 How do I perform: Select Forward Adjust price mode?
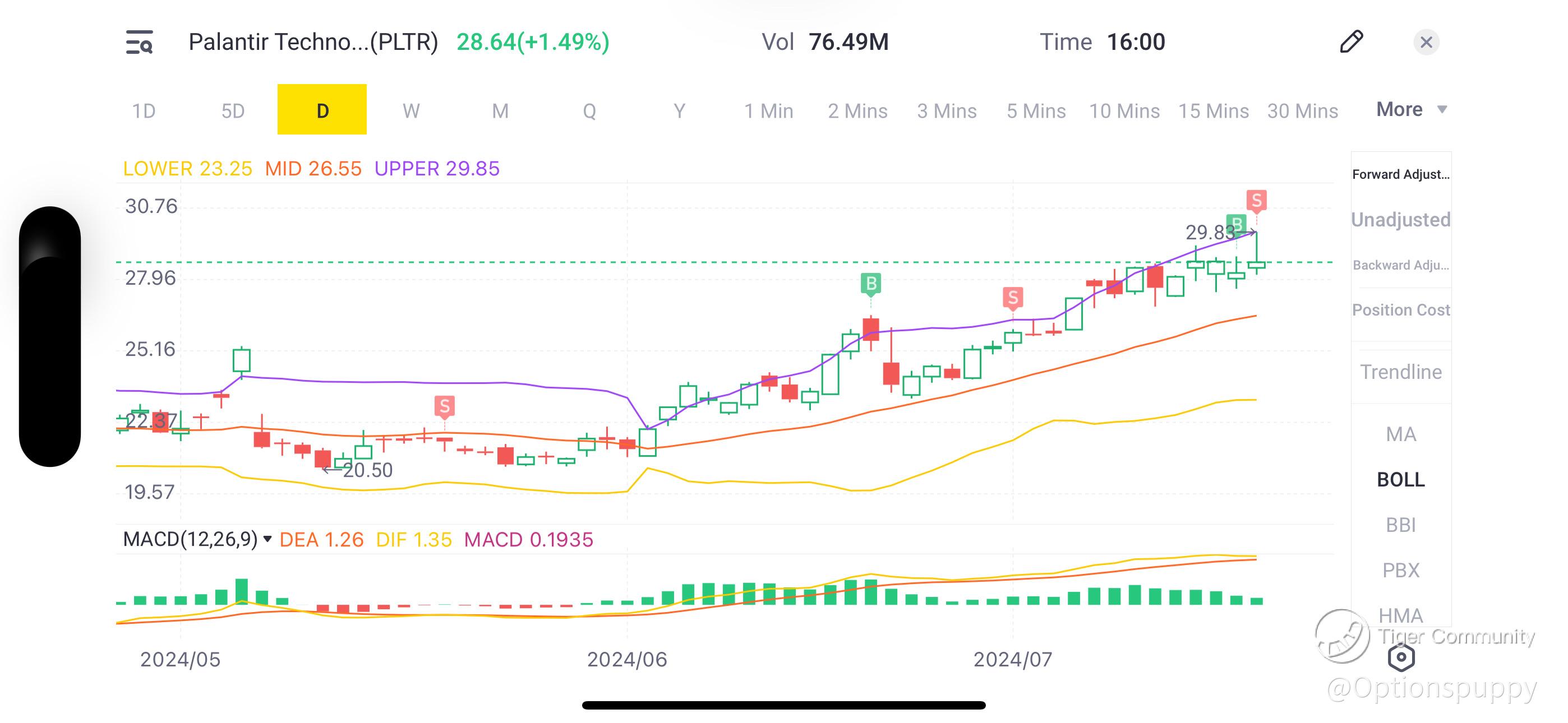1401,175
